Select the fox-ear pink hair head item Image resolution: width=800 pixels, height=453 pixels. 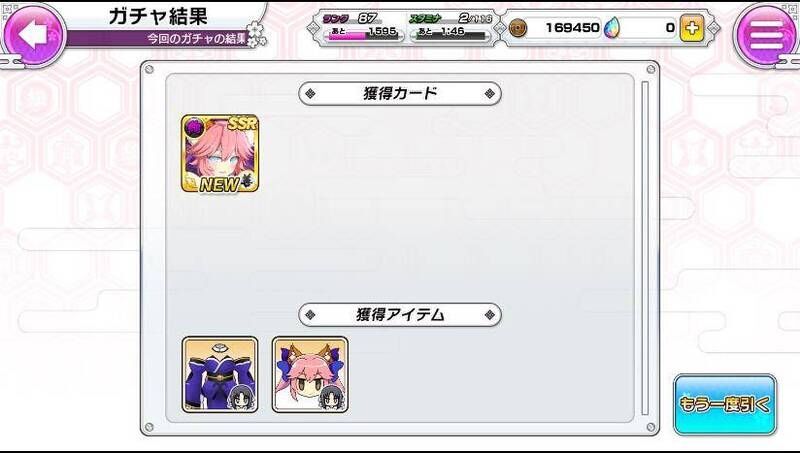click(310, 374)
